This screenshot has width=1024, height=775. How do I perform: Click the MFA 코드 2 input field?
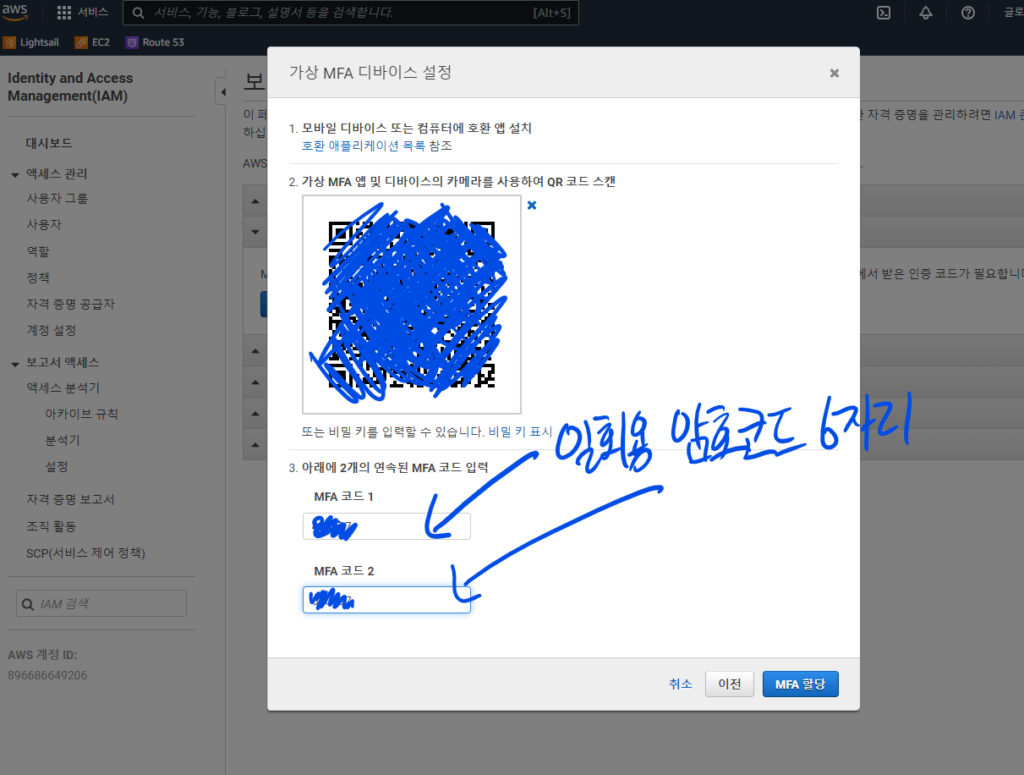pos(387,599)
